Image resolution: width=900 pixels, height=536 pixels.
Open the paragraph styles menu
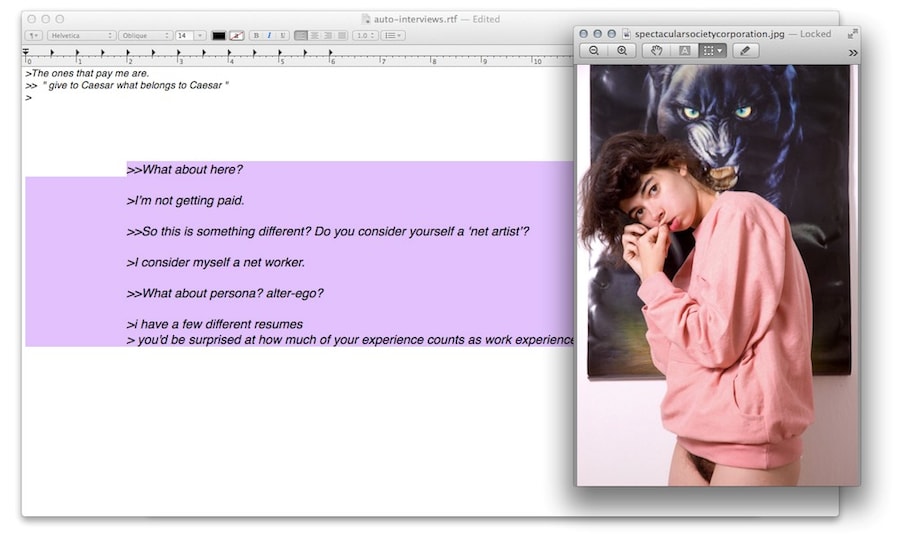(33, 36)
